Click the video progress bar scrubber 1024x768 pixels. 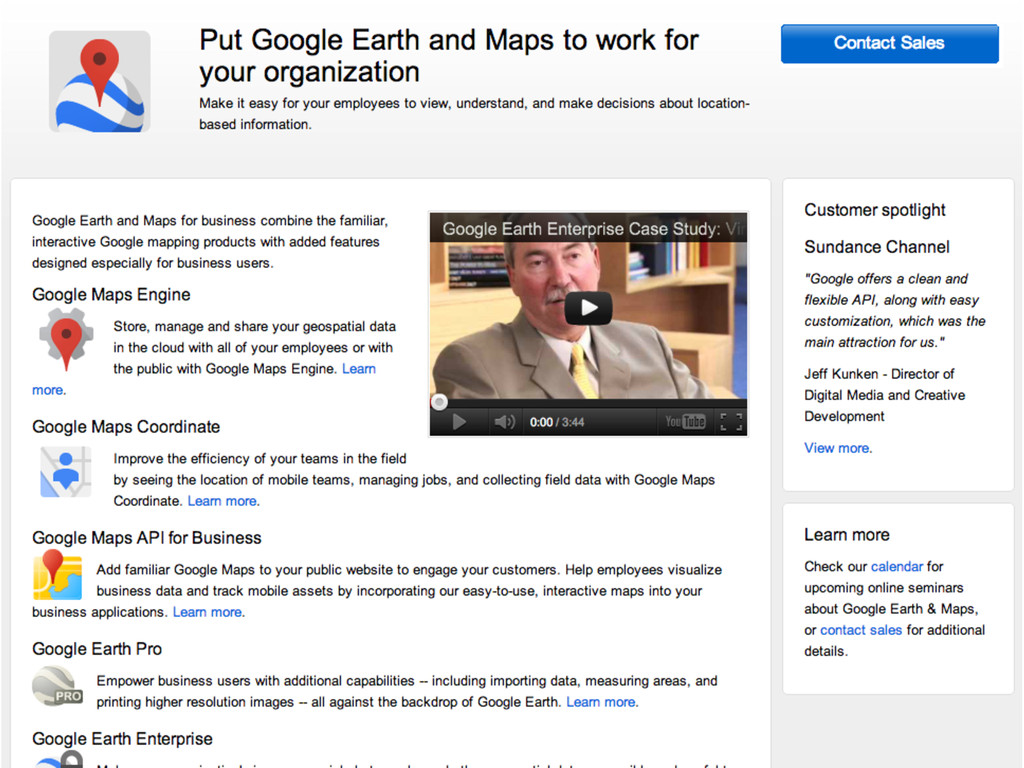click(x=440, y=402)
